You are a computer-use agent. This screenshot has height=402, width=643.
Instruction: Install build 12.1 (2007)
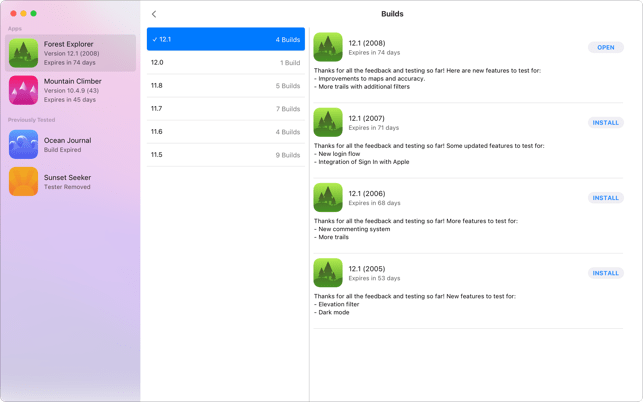606,123
